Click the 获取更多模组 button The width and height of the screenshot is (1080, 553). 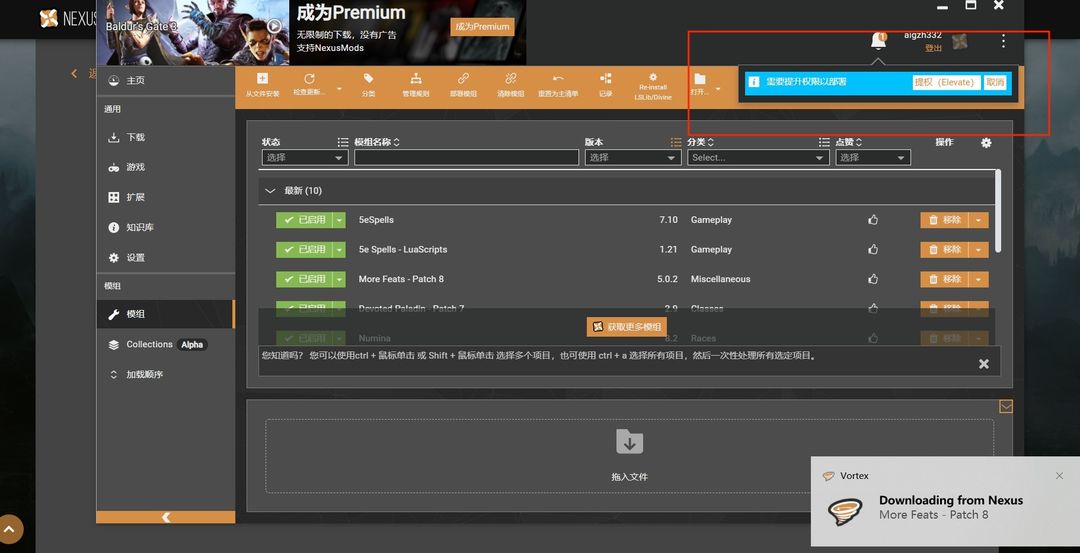click(627, 327)
